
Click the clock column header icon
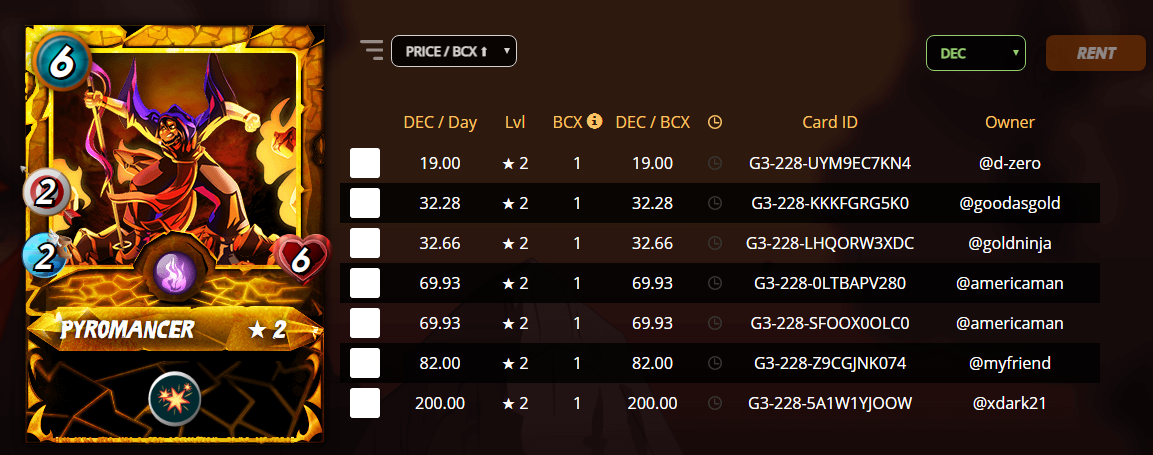click(x=715, y=123)
